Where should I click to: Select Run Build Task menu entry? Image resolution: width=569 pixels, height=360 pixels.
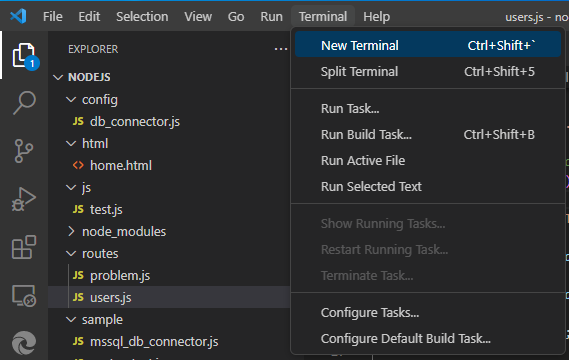pos(428,135)
